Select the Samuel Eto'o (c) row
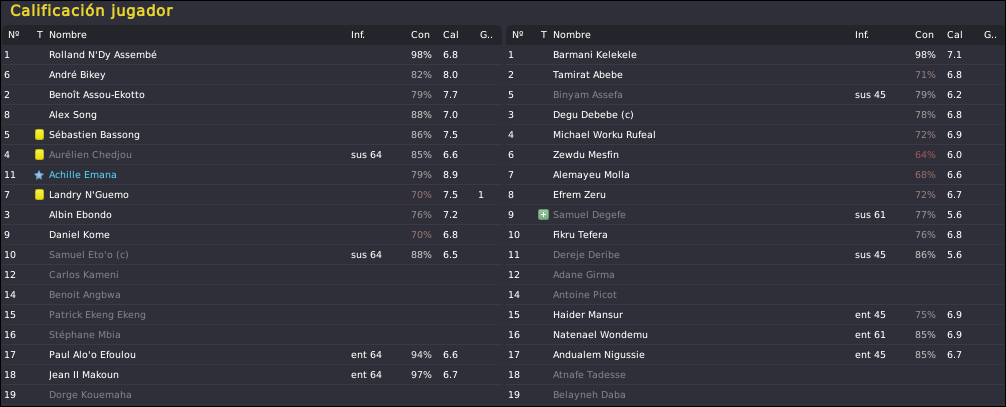Viewport: 1006px width, 407px height. (252, 255)
